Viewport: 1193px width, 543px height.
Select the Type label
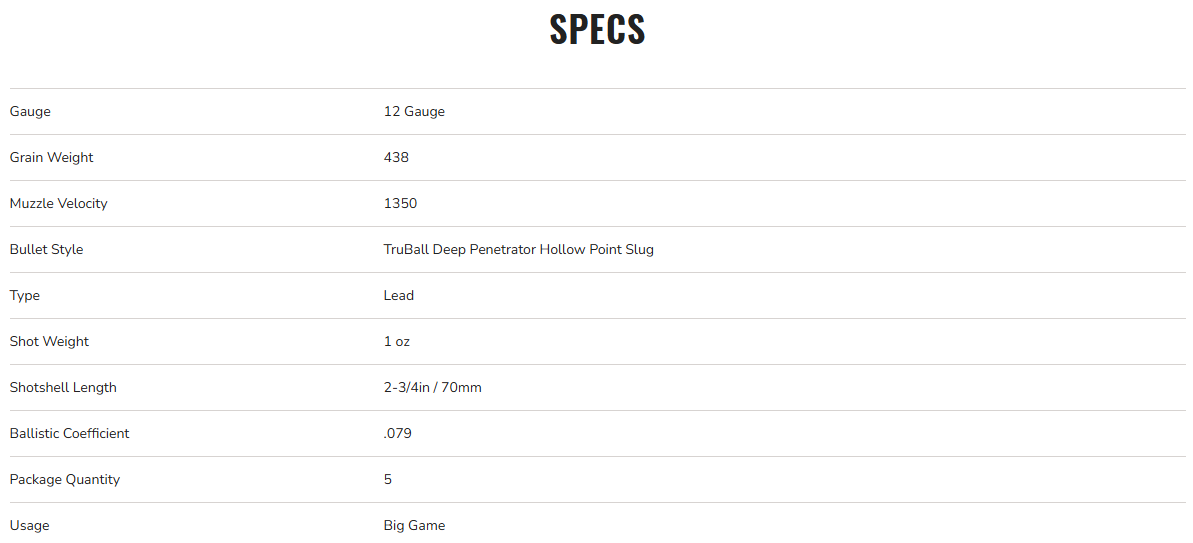[24, 295]
